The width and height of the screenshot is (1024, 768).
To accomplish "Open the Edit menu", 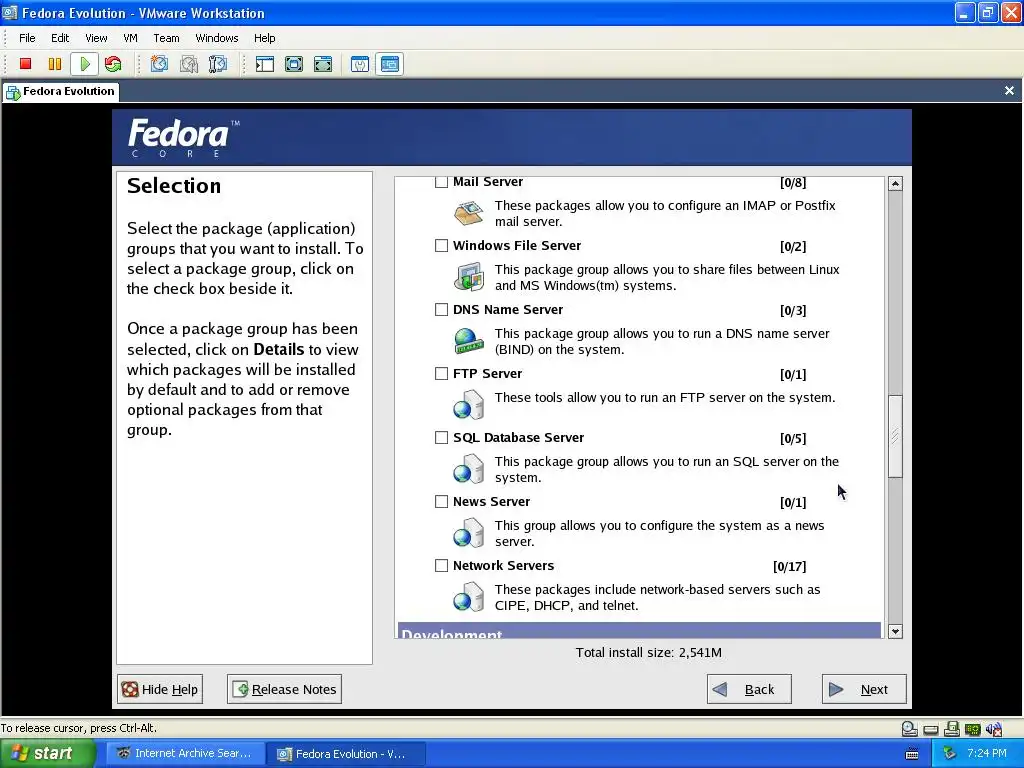I will (60, 38).
